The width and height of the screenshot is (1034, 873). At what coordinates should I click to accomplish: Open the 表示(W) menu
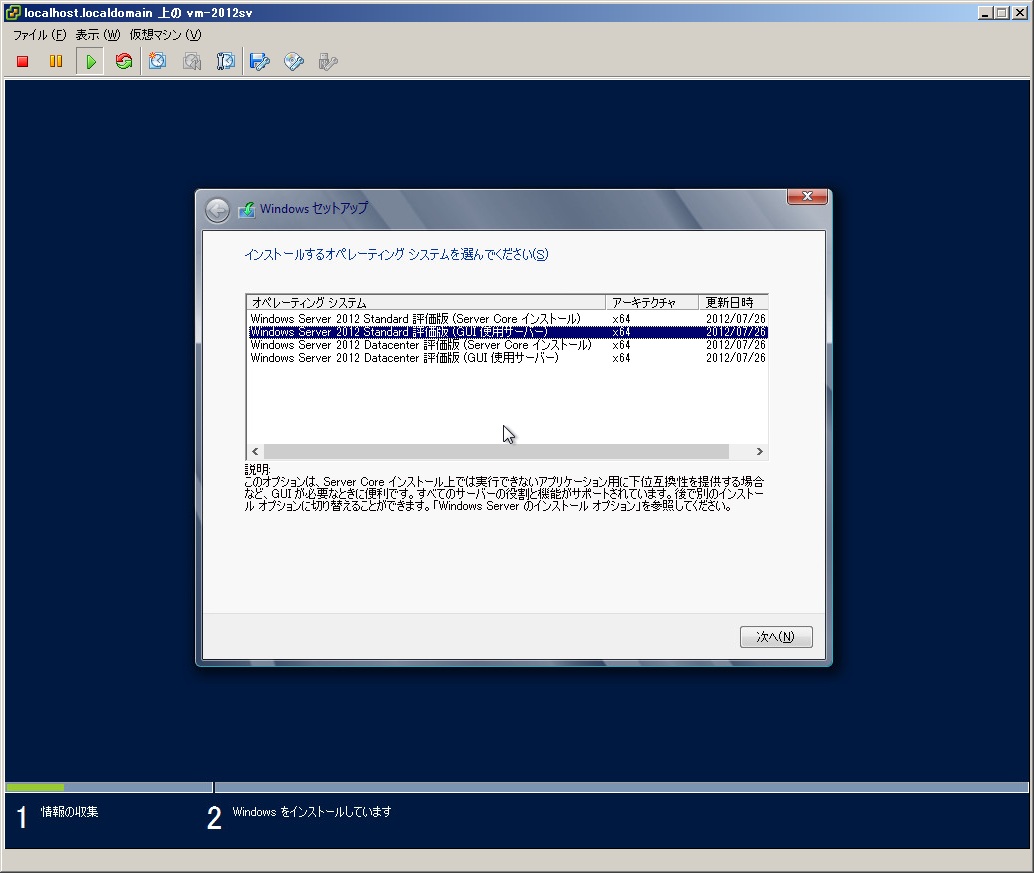[x=98, y=35]
